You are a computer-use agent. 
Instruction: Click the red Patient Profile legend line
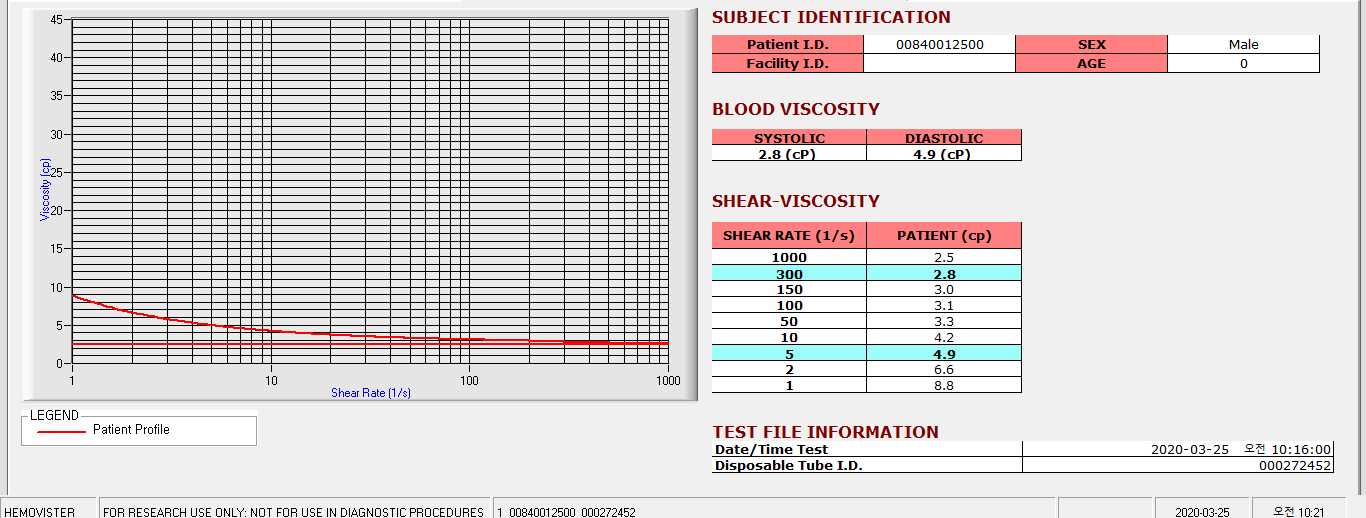(x=61, y=431)
